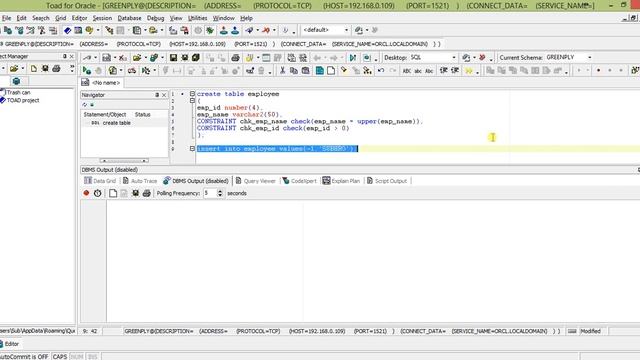The image size is (640, 360).
Task: Click new file icon in Project Manager toolbar
Action: 33,69
